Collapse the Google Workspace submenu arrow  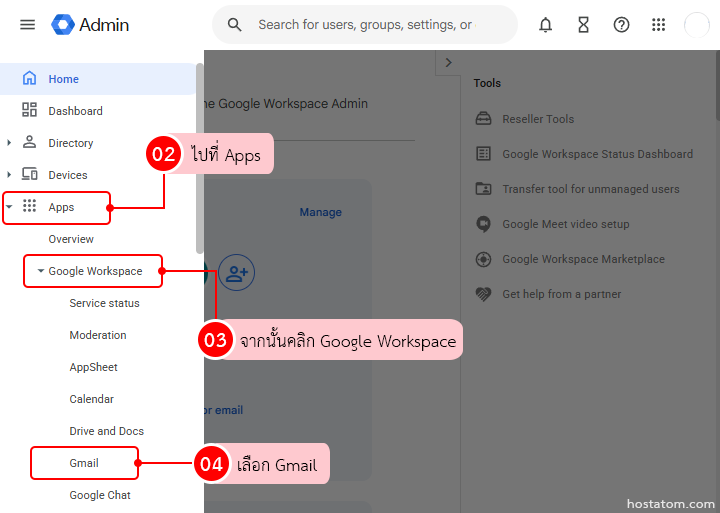coord(40,271)
